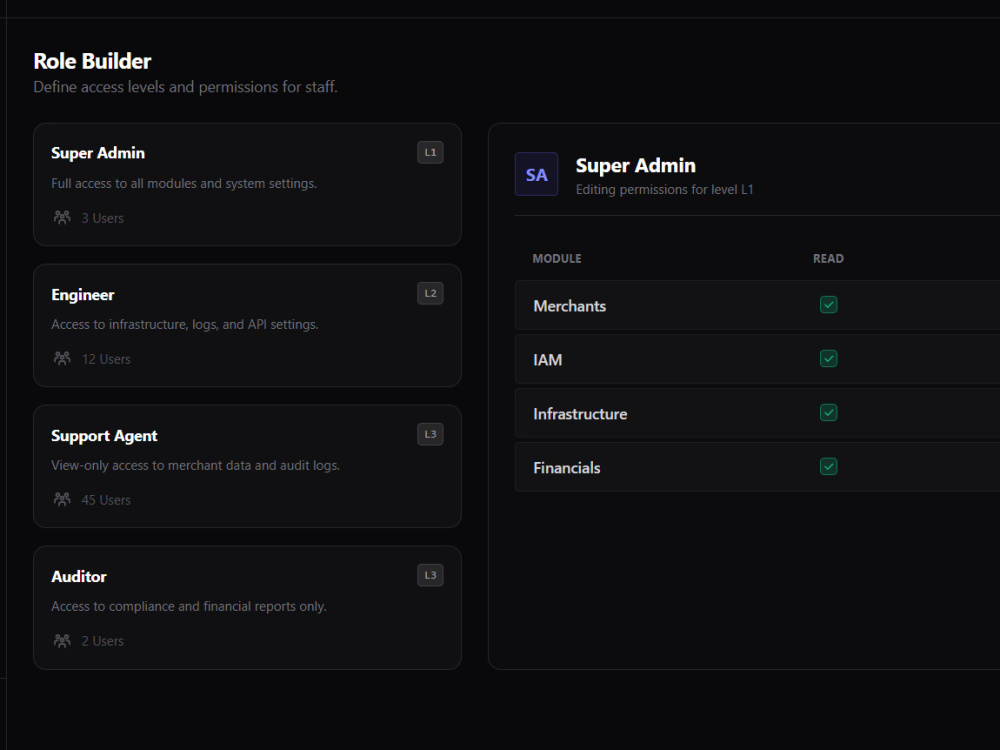The height and width of the screenshot is (750, 1000).
Task: Click the L1 level badge on Super Admin
Action: point(430,152)
